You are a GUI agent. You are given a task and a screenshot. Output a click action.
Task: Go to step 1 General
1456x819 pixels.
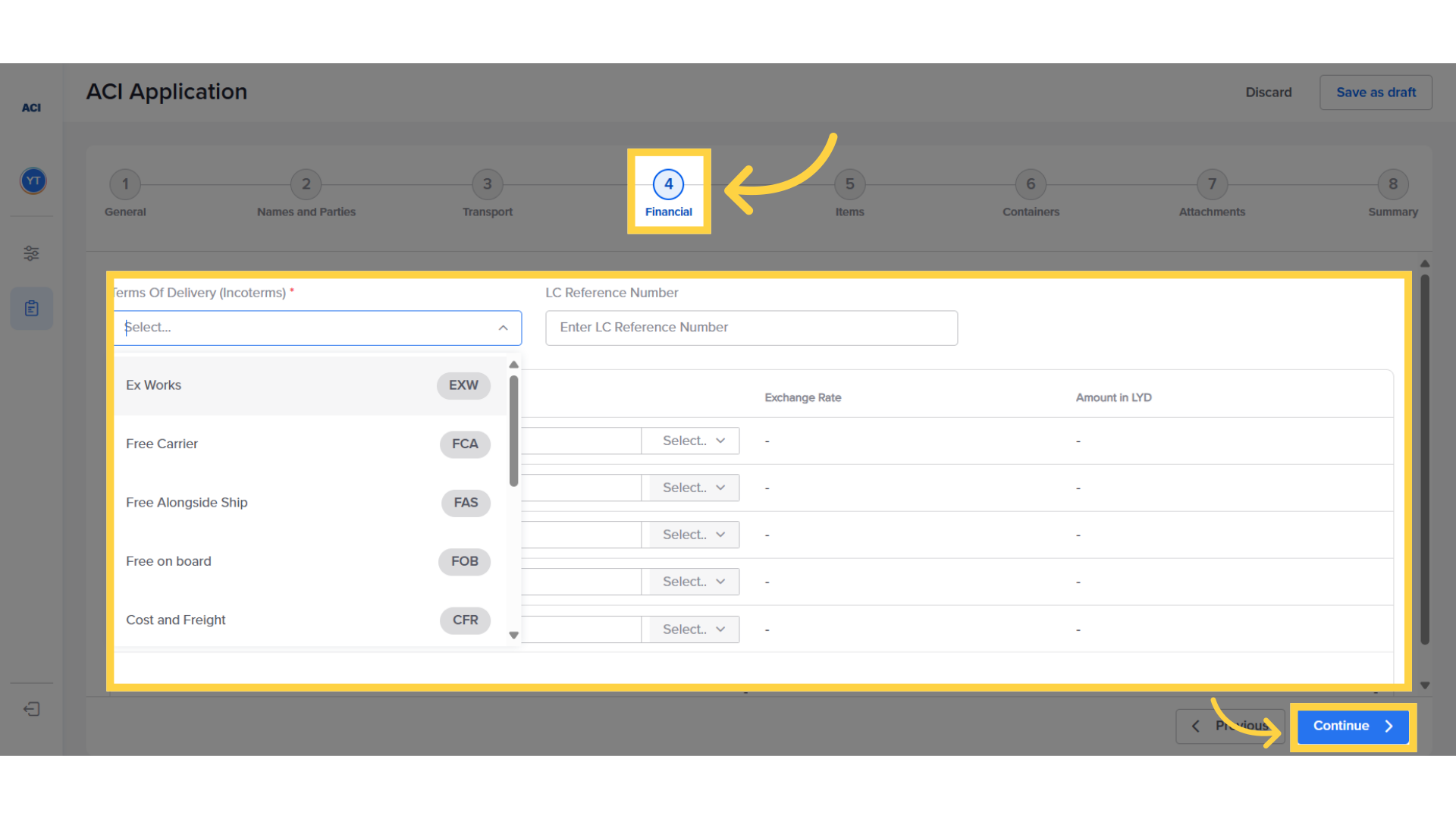pos(125,184)
